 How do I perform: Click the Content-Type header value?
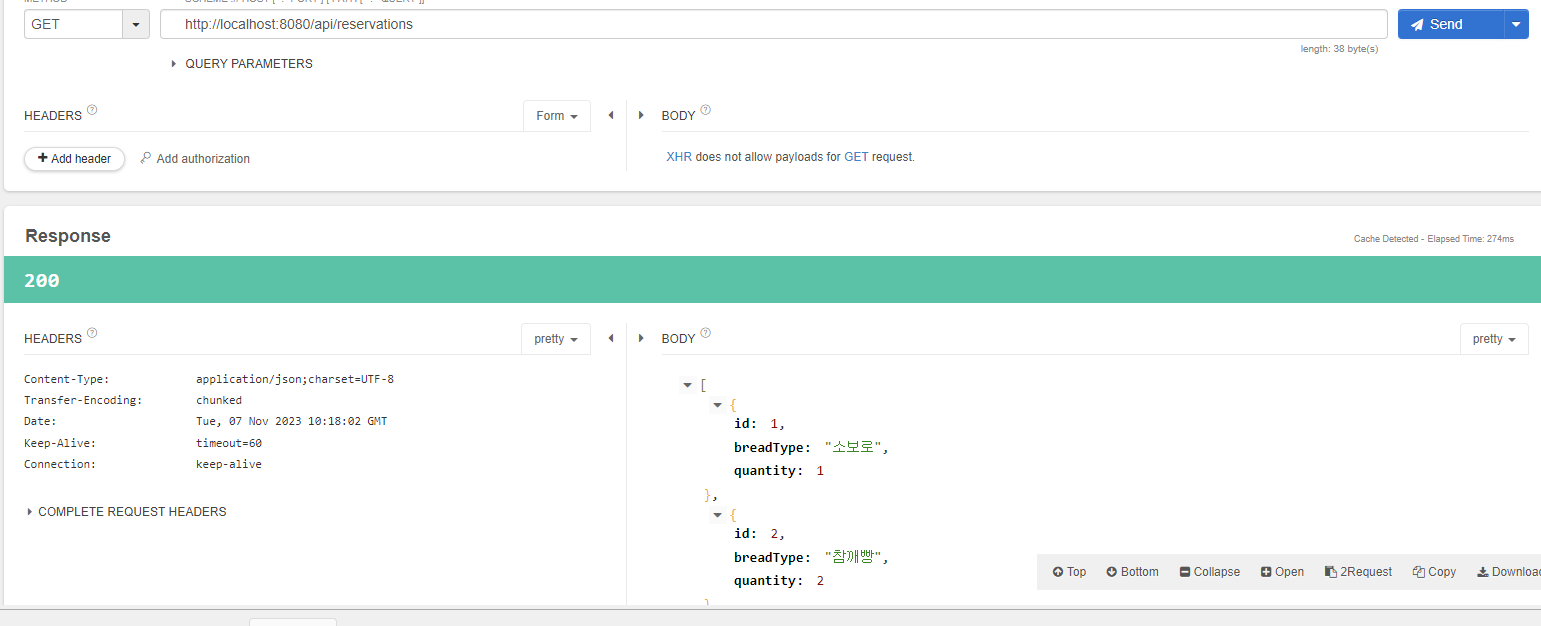295,379
